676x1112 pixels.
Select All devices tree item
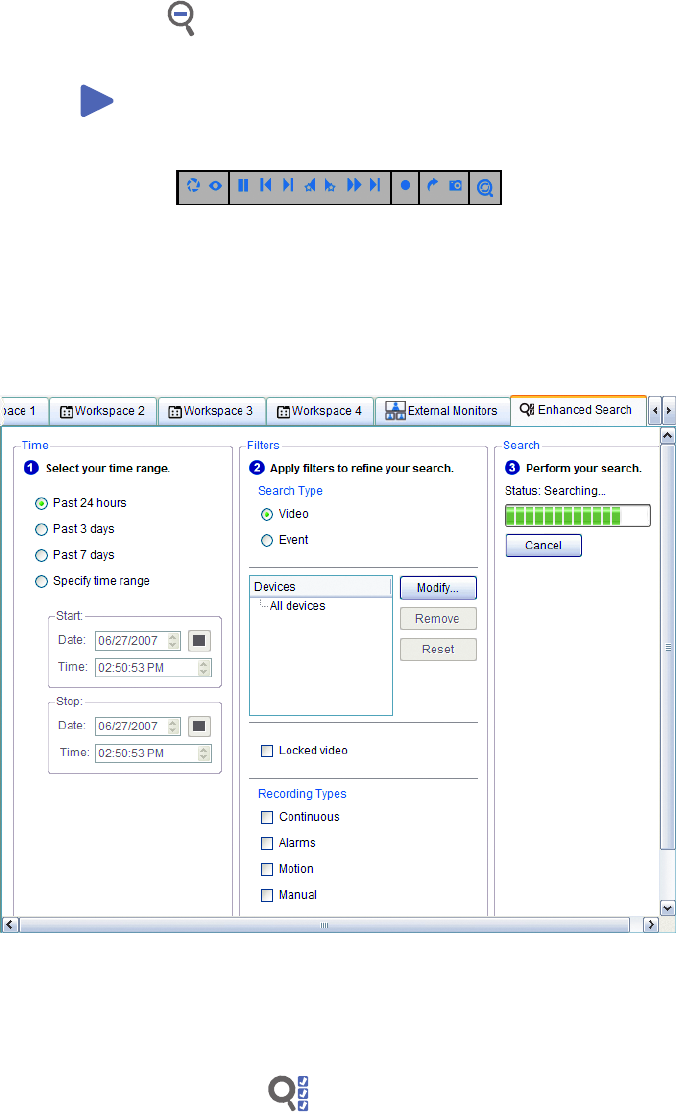click(298, 606)
